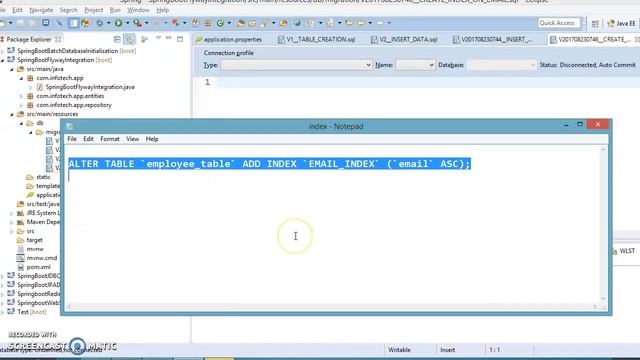The height and width of the screenshot is (360, 640).
Task: Select SpringBootFlywayIntegration.java file
Action: [x=90, y=87]
